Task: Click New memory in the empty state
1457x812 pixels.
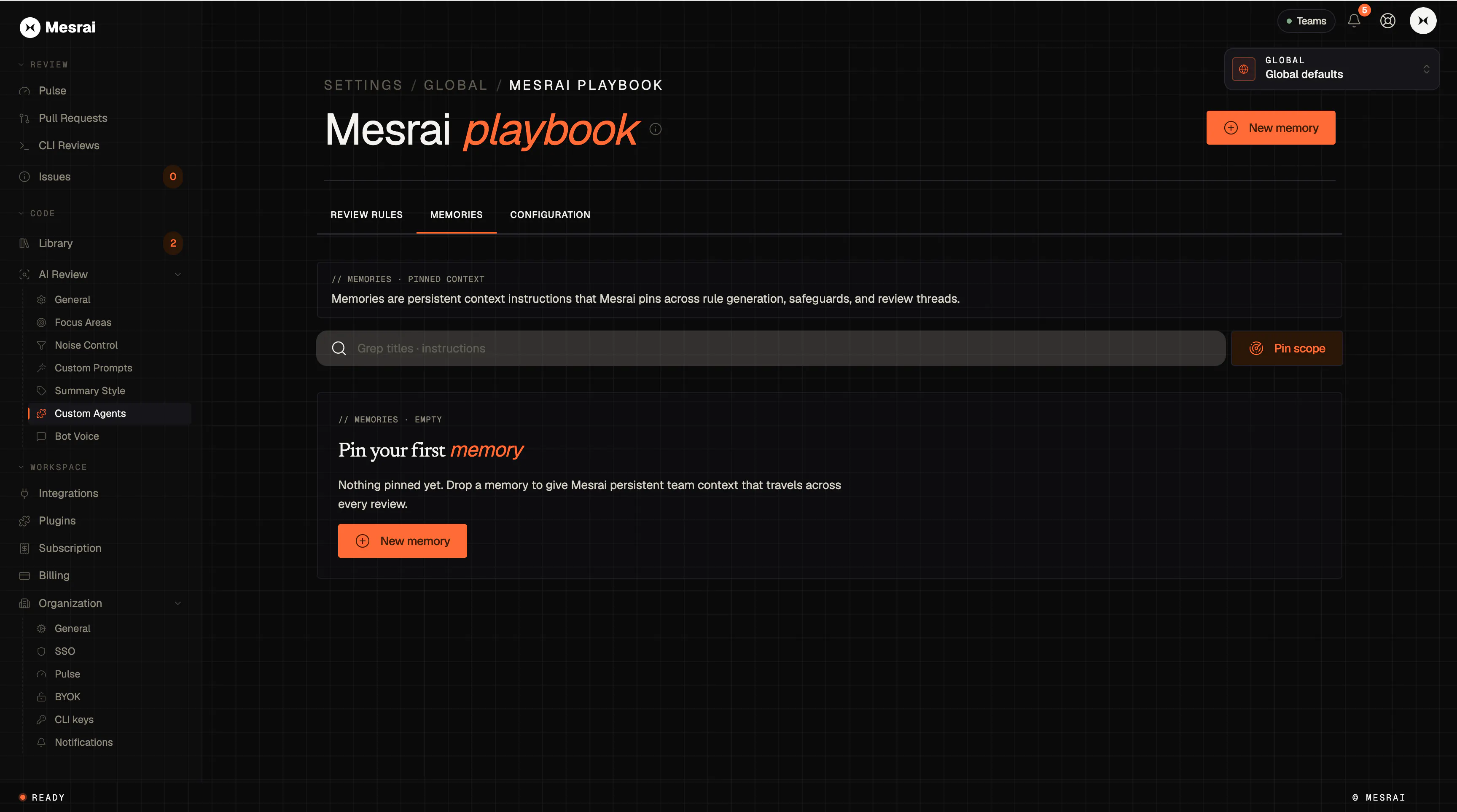Action: [403, 541]
